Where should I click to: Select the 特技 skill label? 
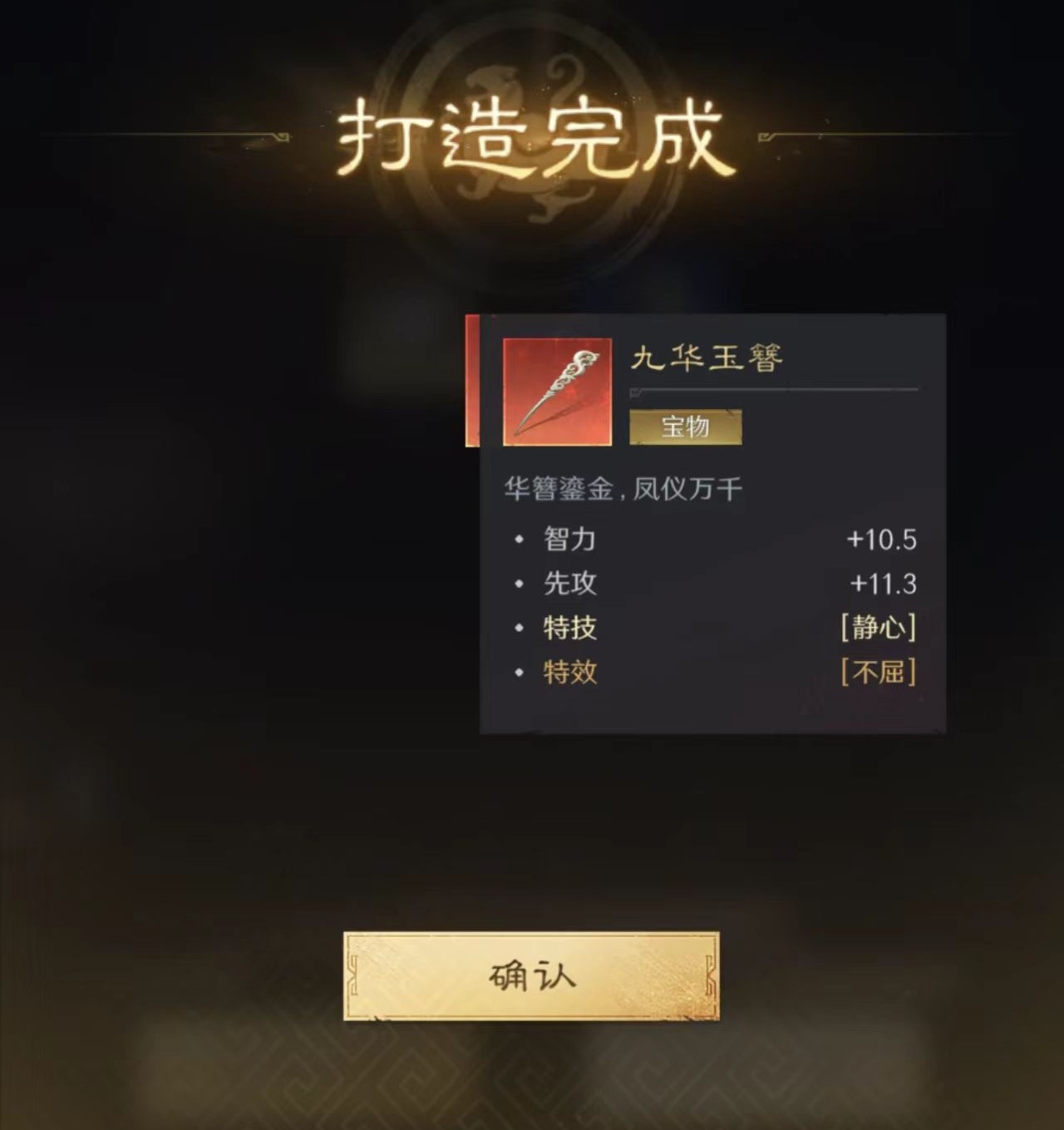pos(570,627)
